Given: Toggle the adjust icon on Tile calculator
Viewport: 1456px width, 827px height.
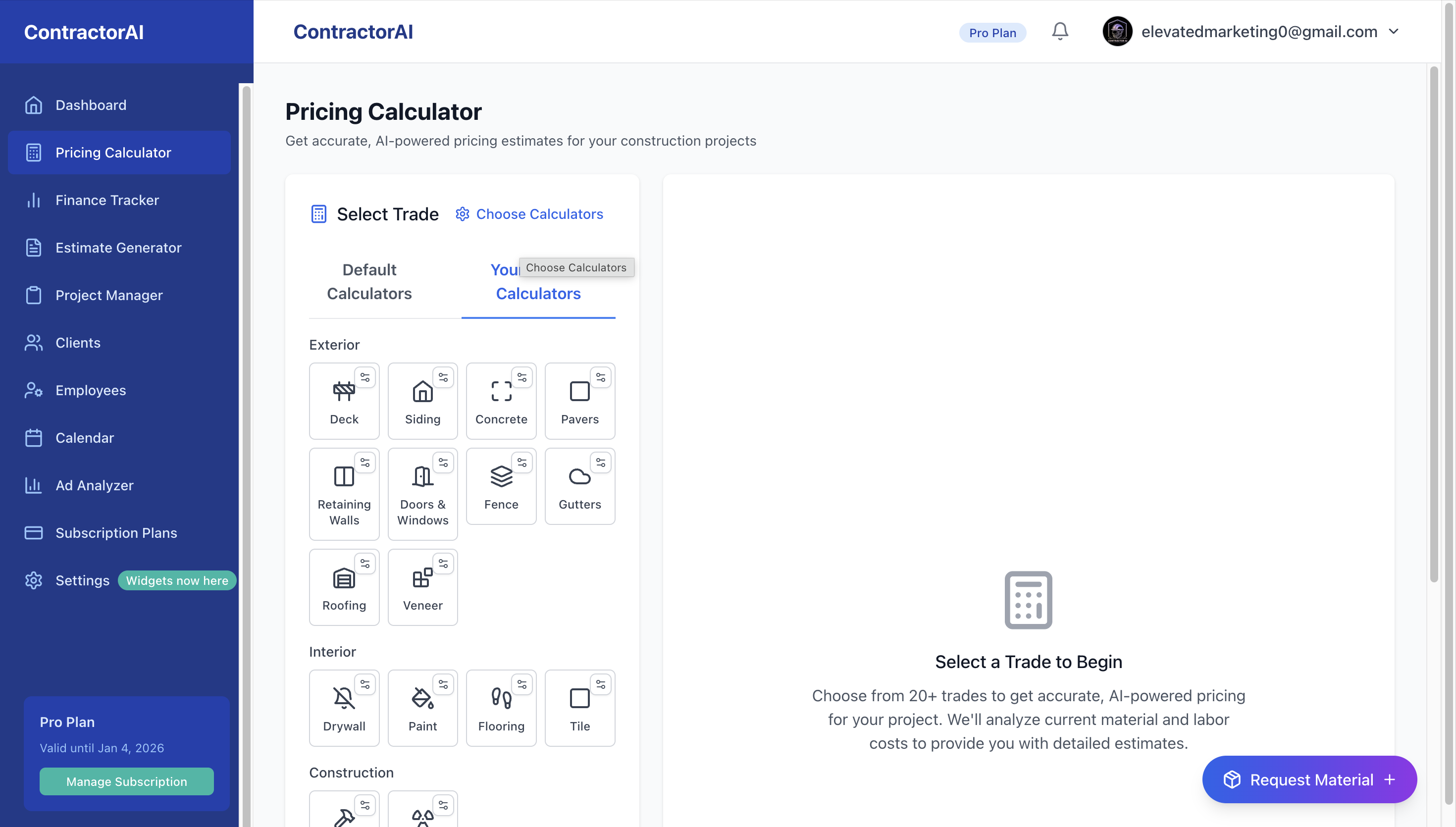Looking at the screenshot, I should [x=600, y=684].
